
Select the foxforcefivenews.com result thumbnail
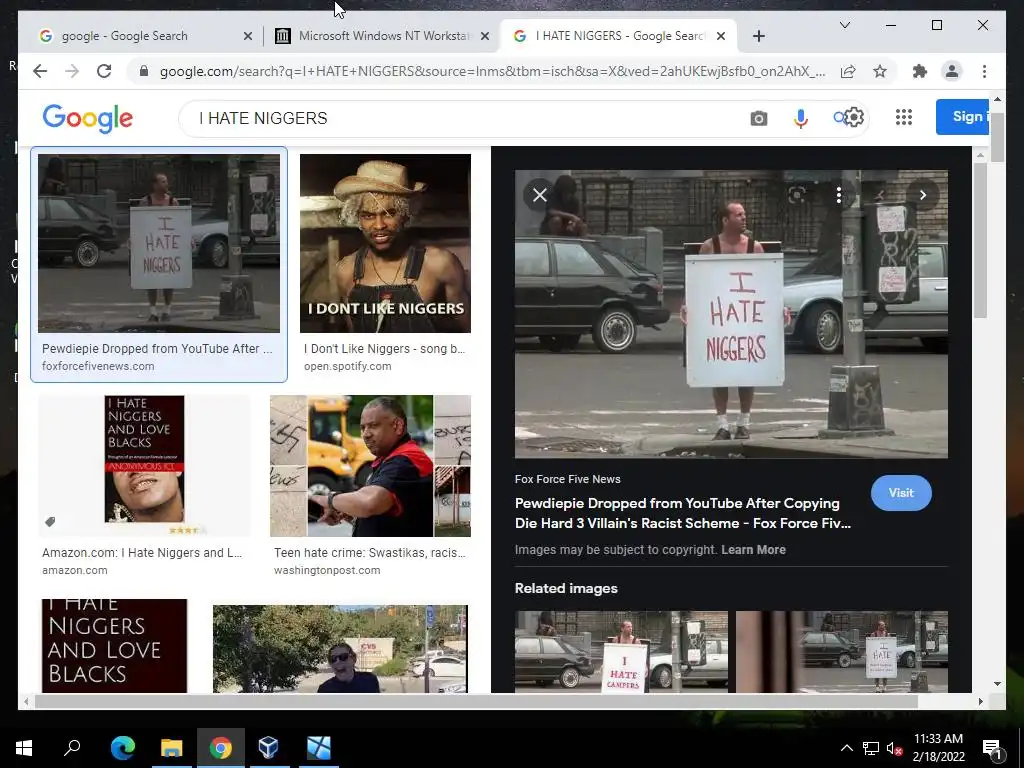pyautogui.click(x=159, y=243)
